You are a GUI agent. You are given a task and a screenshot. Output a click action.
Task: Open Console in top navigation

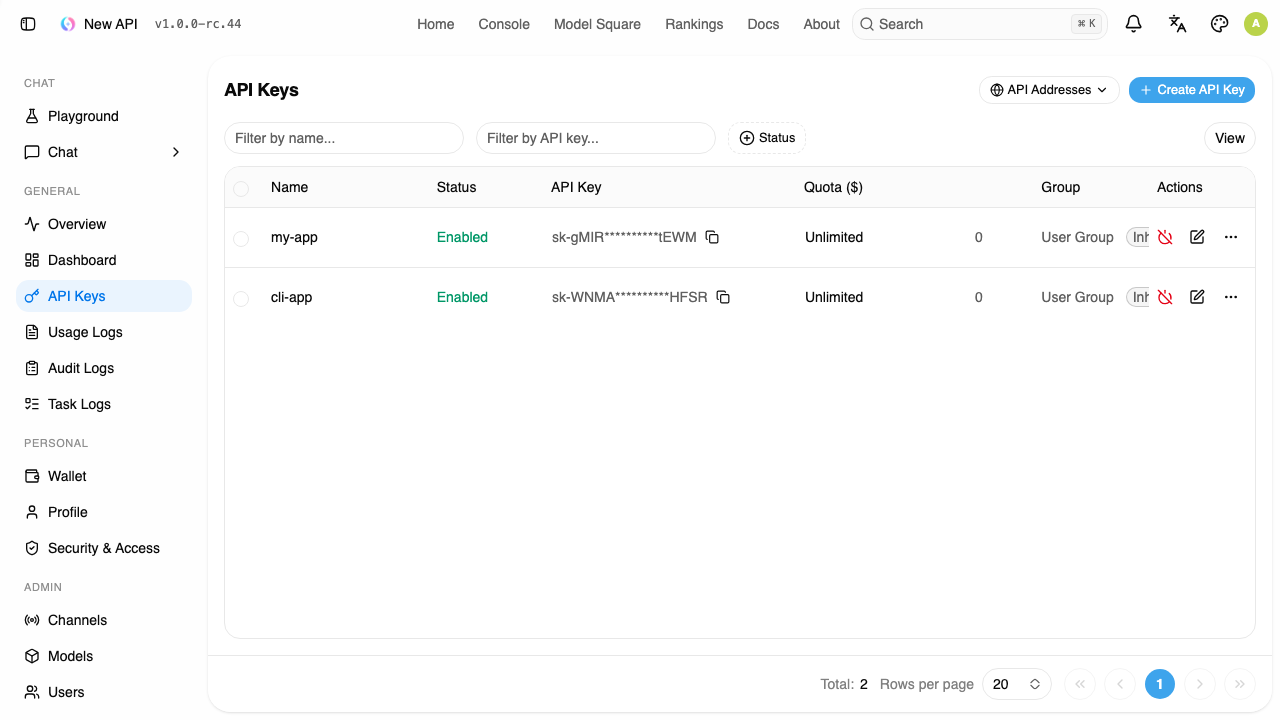(504, 24)
